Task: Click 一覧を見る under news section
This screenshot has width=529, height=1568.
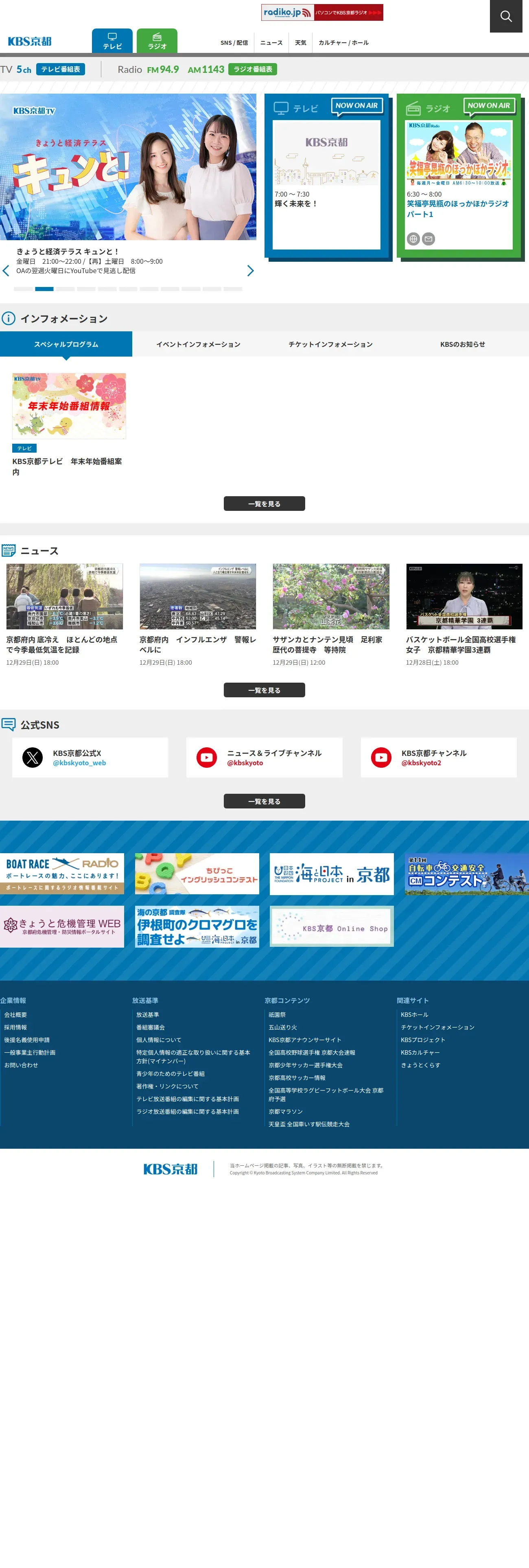Action: [264, 690]
